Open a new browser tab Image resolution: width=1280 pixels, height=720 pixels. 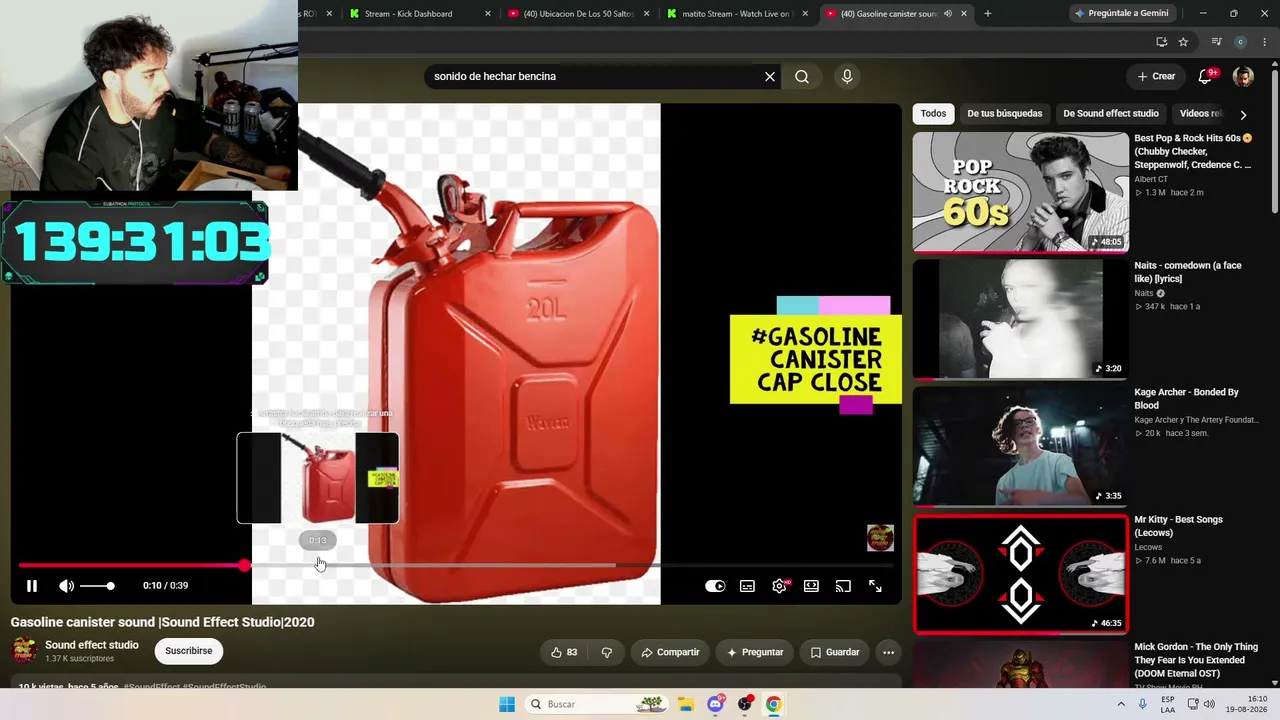tap(988, 14)
